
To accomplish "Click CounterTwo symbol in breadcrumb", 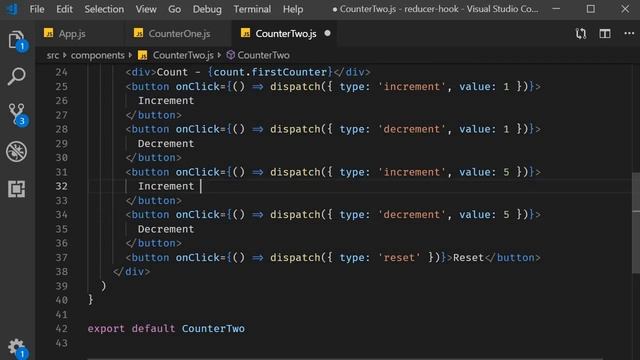I will (264, 55).
